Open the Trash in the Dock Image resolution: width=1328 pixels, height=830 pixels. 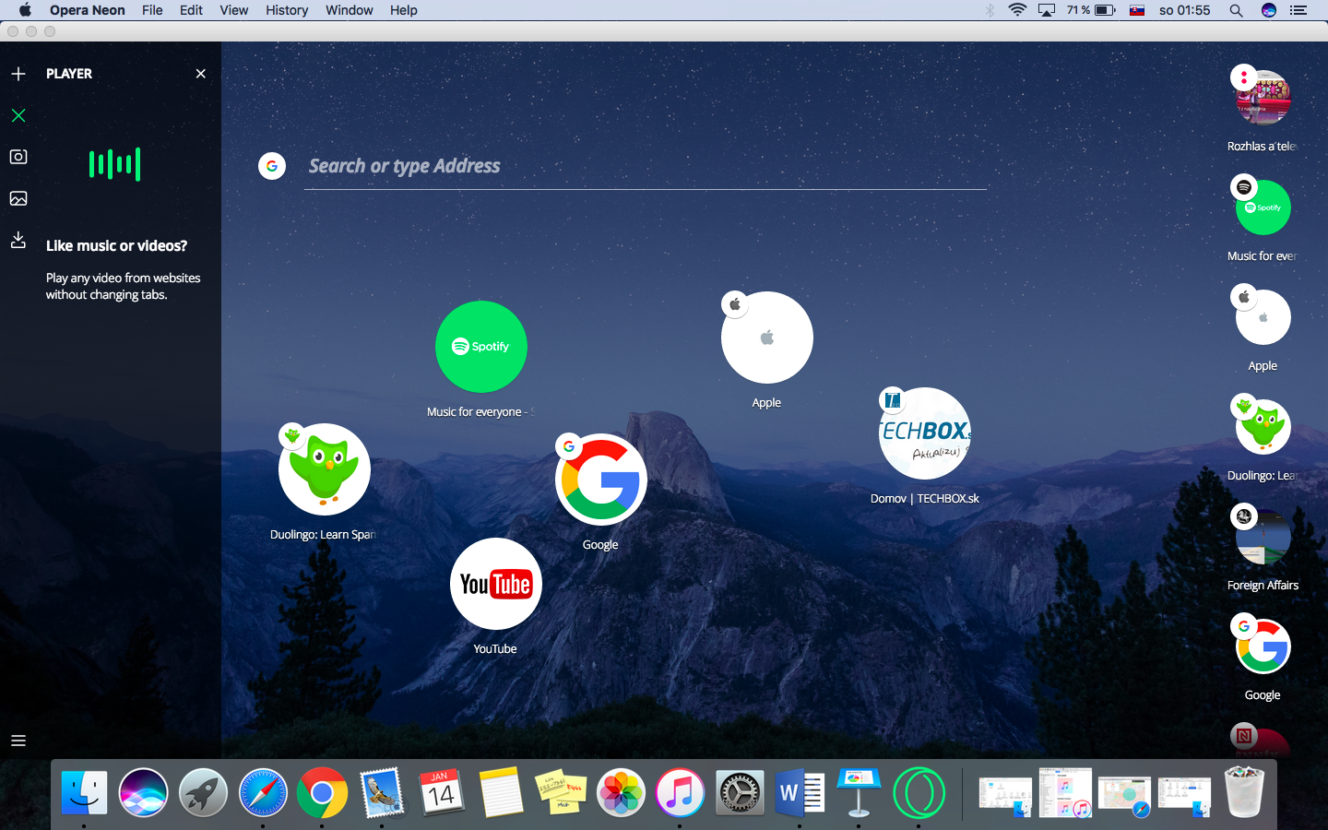click(x=1244, y=791)
